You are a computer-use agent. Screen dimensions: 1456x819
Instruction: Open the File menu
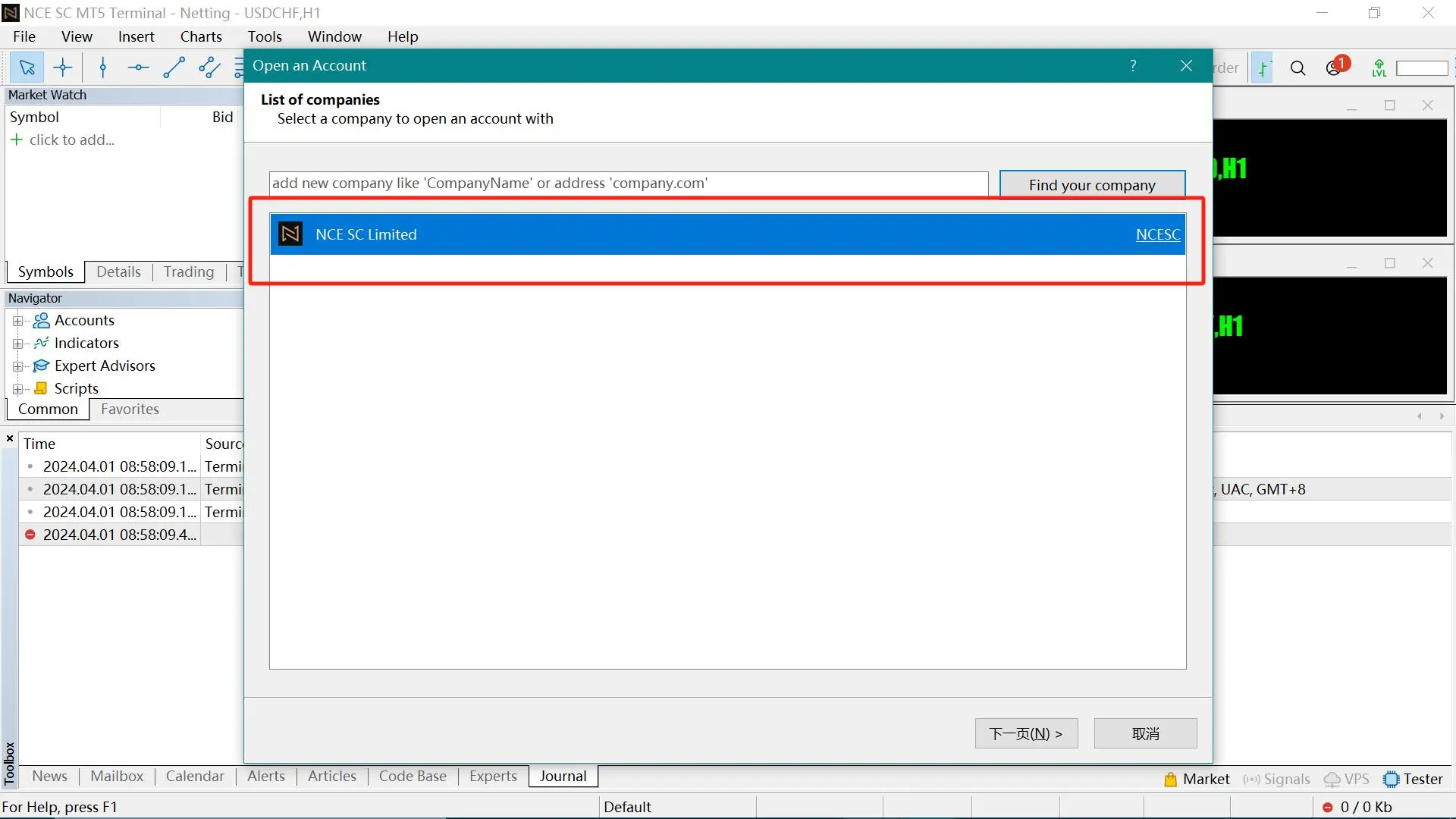[x=24, y=36]
